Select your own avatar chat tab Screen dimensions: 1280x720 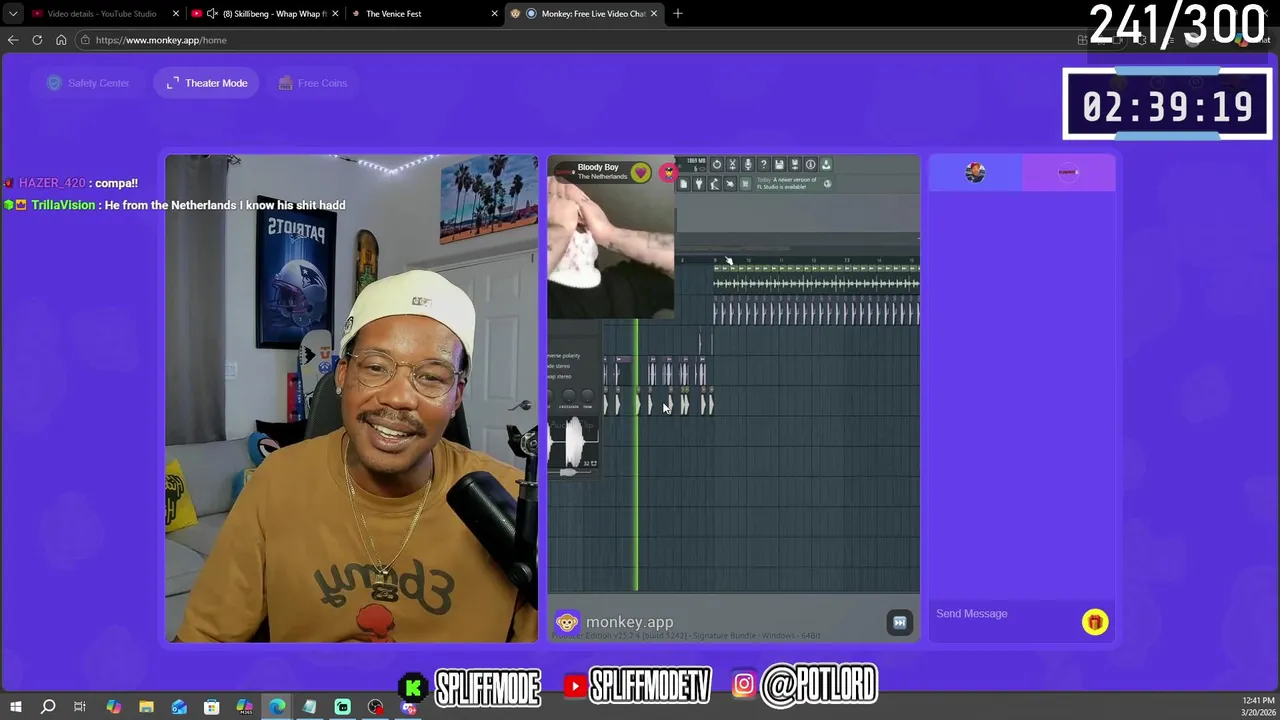click(975, 172)
